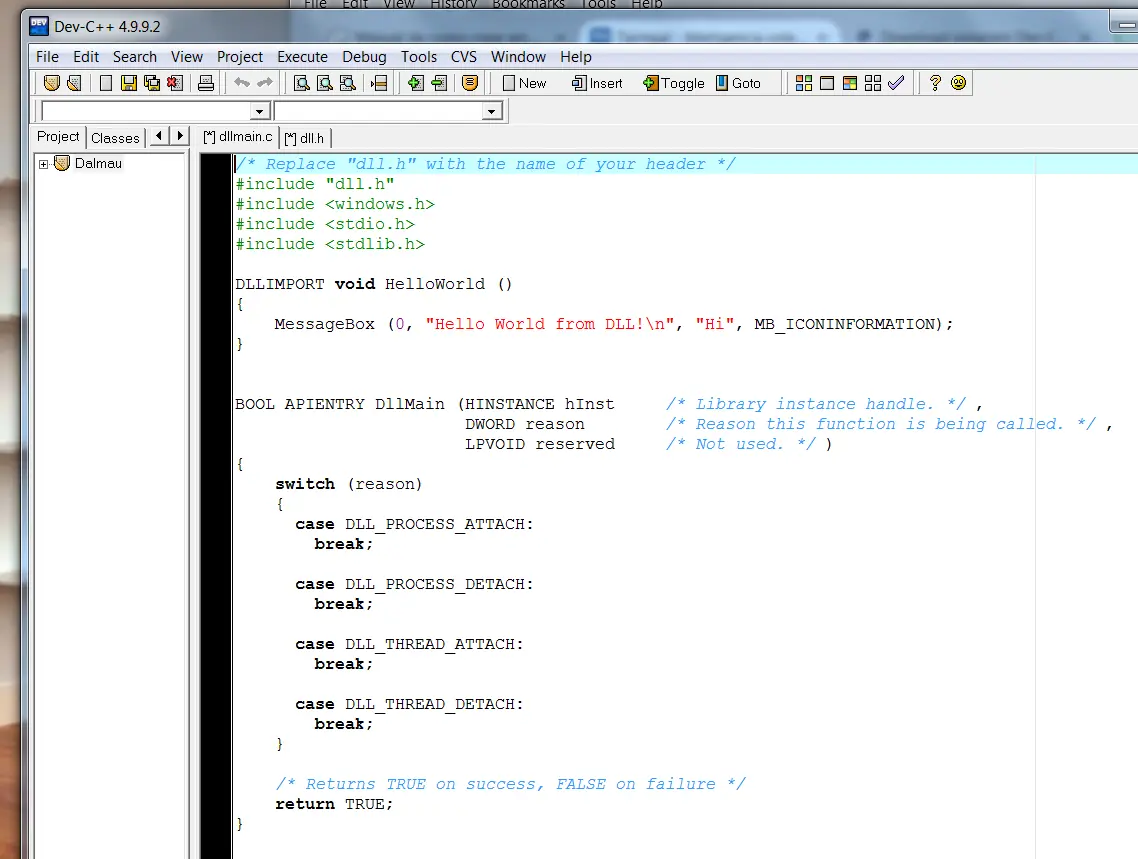Open the Execute menu

(302, 57)
